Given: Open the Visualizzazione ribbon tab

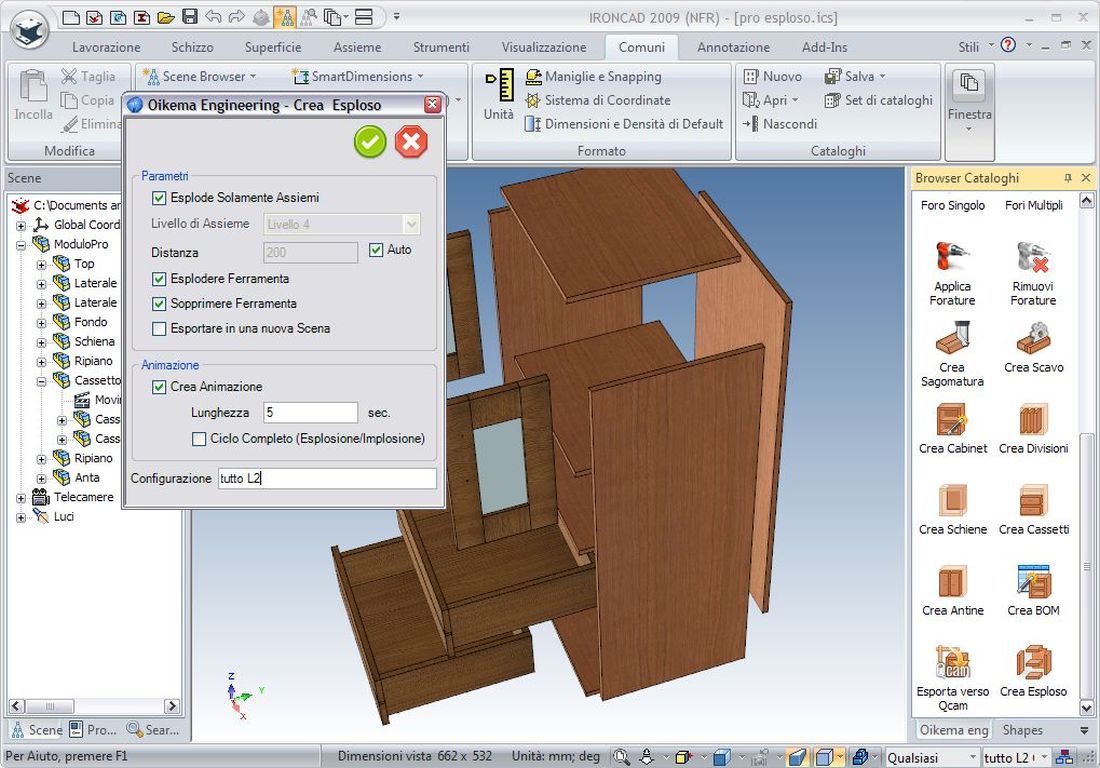Looking at the screenshot, I should pos(543,47).
